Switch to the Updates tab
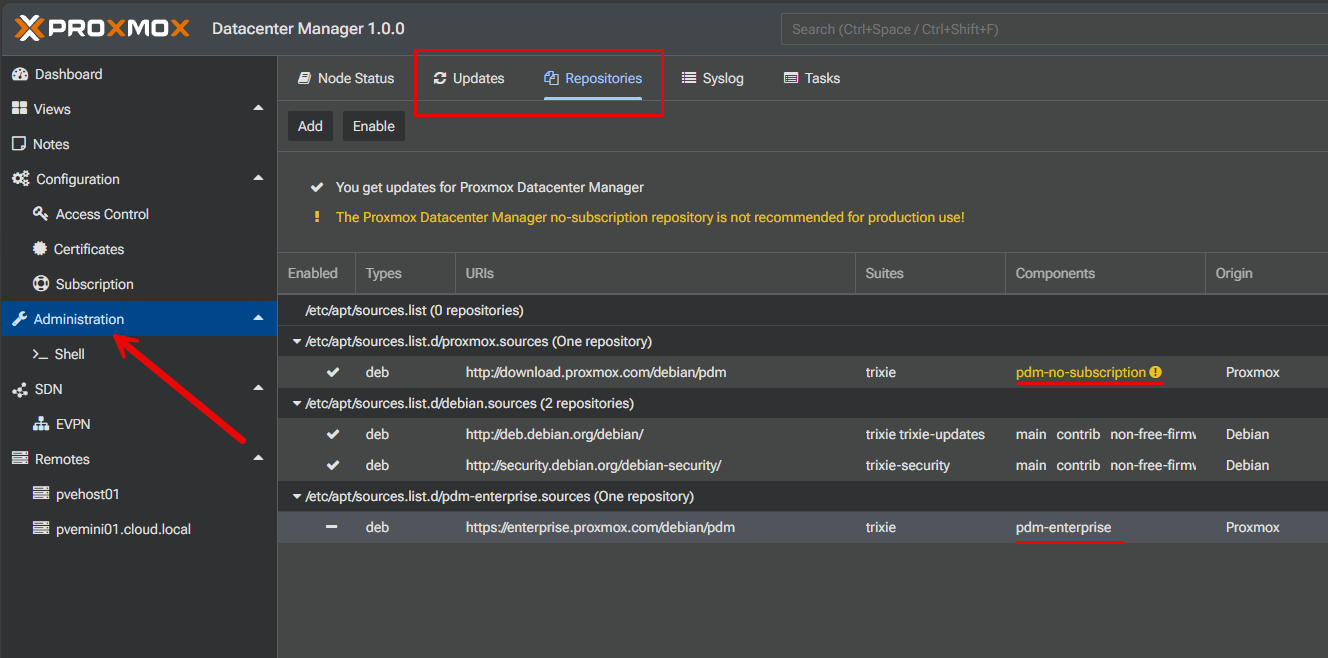The width and height of the screenshot is (1328, 658). tap(468, 78)
